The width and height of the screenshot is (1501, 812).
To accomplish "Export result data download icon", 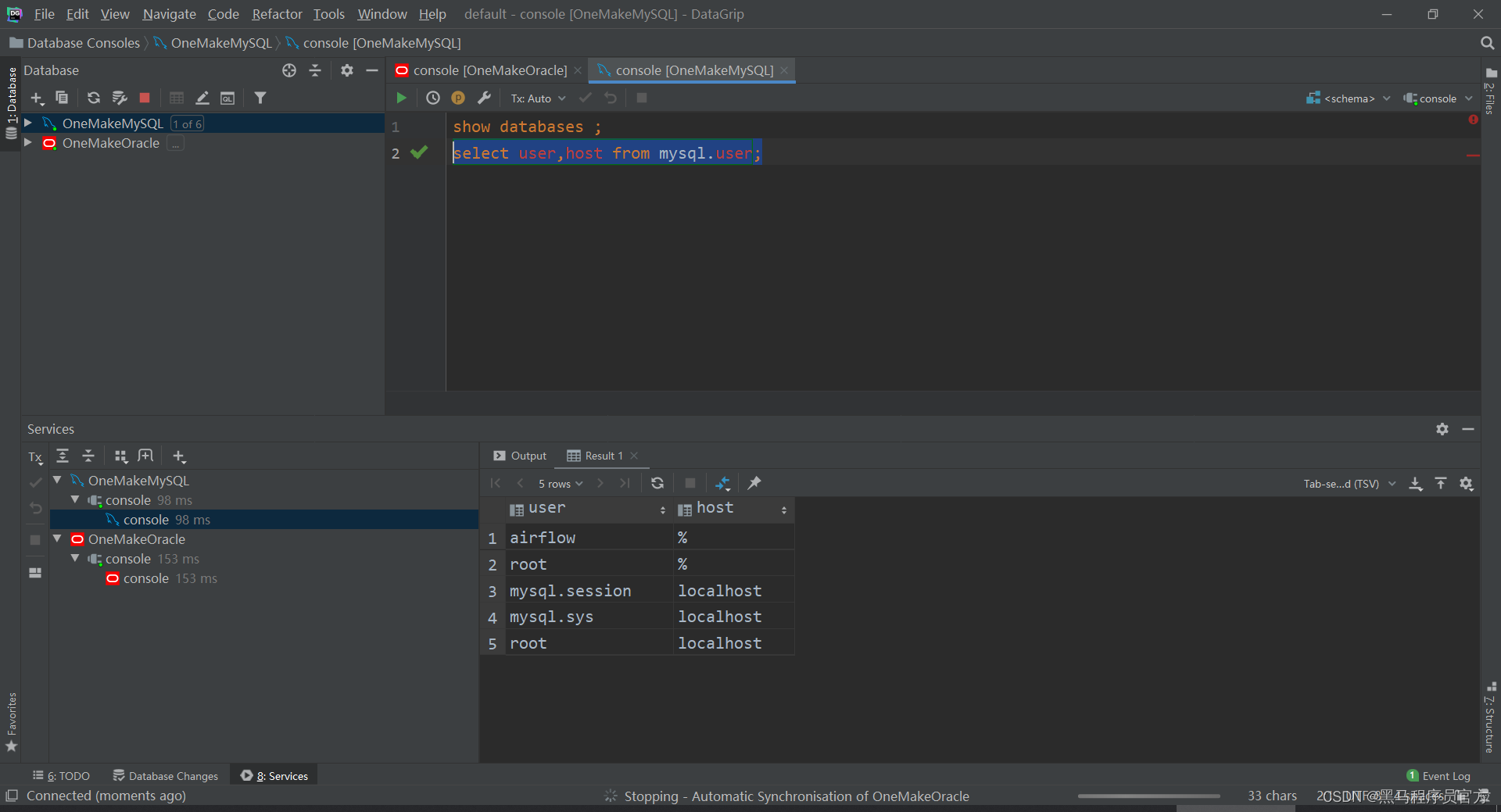I will tap(1416, 484).
